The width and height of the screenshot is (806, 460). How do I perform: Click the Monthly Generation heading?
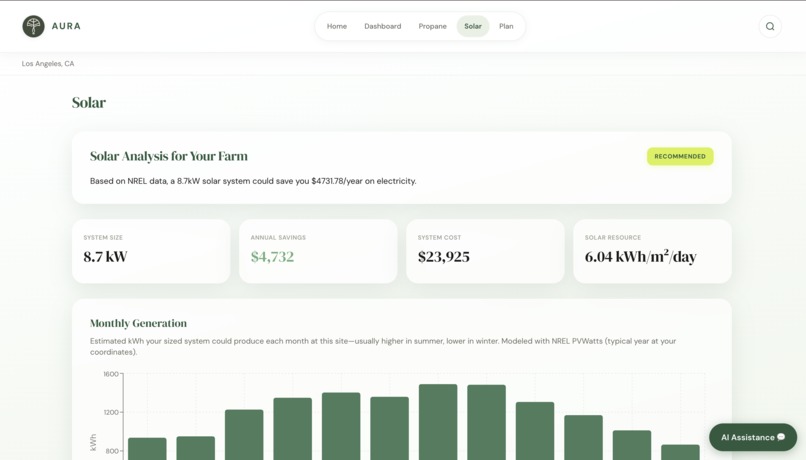click(x=138, y=323)
